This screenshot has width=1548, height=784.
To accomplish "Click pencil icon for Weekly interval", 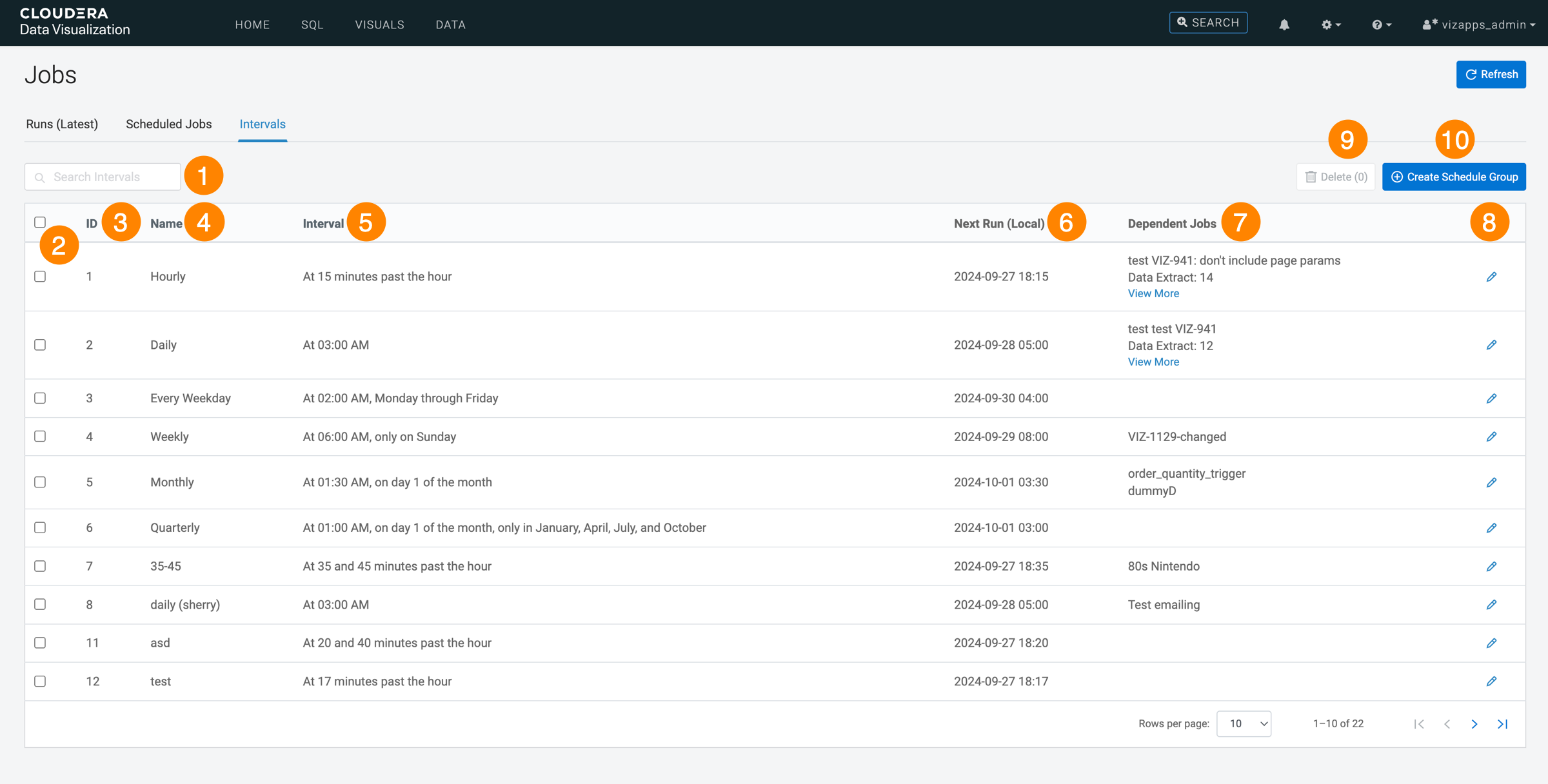I will pyautogui.click(x=1491, y=437).
